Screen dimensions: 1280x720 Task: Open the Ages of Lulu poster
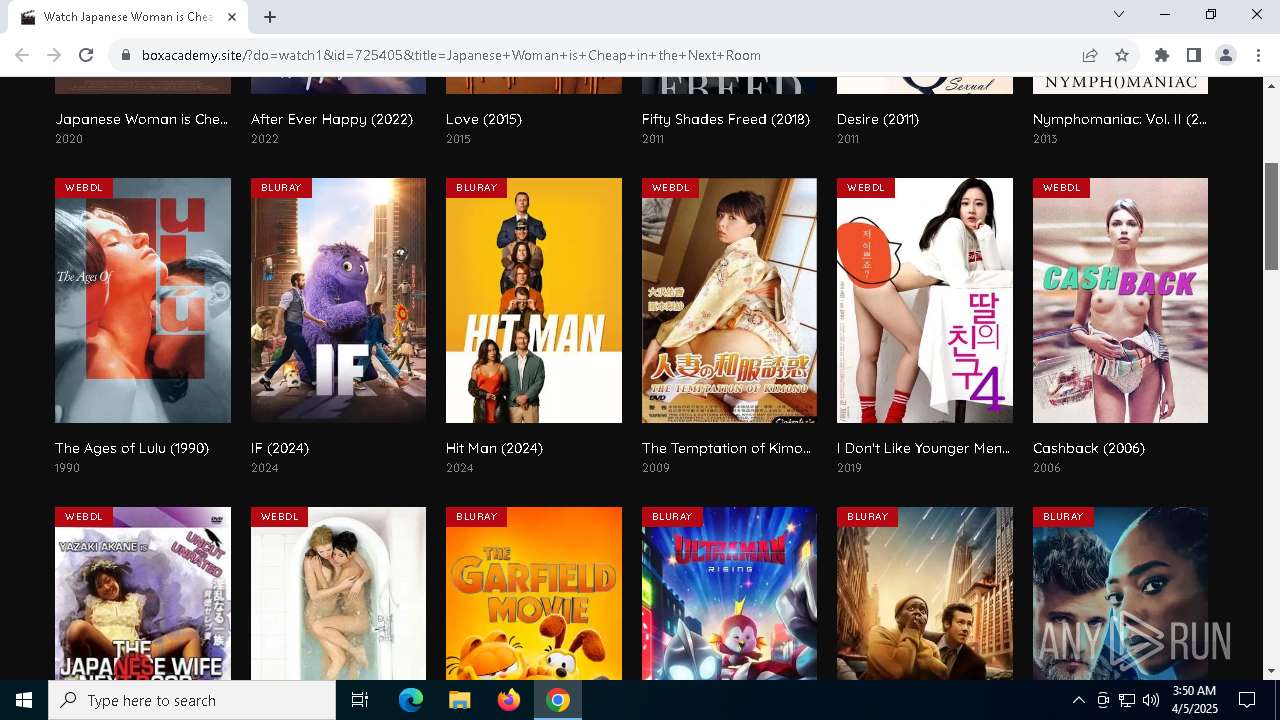pos(143,300)
